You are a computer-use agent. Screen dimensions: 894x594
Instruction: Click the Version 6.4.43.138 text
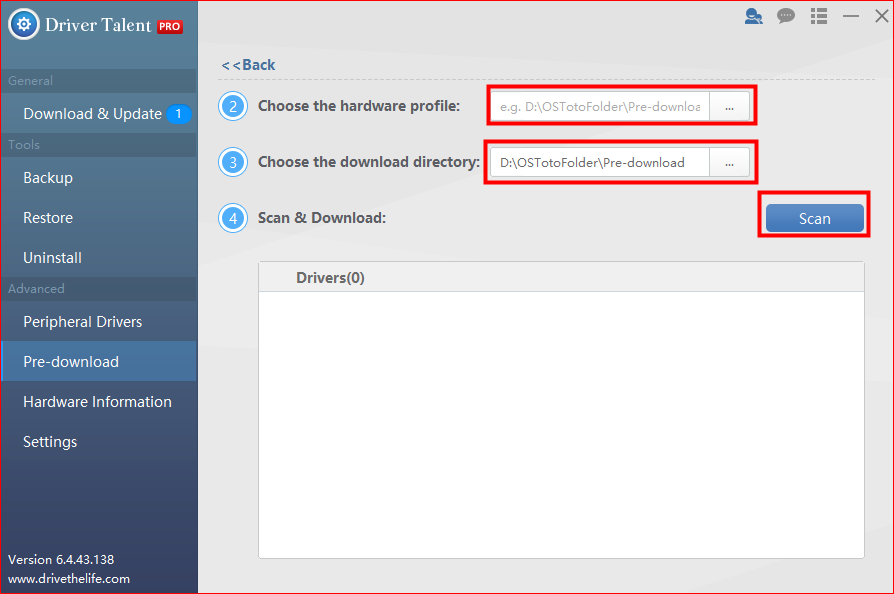(61, 560)
